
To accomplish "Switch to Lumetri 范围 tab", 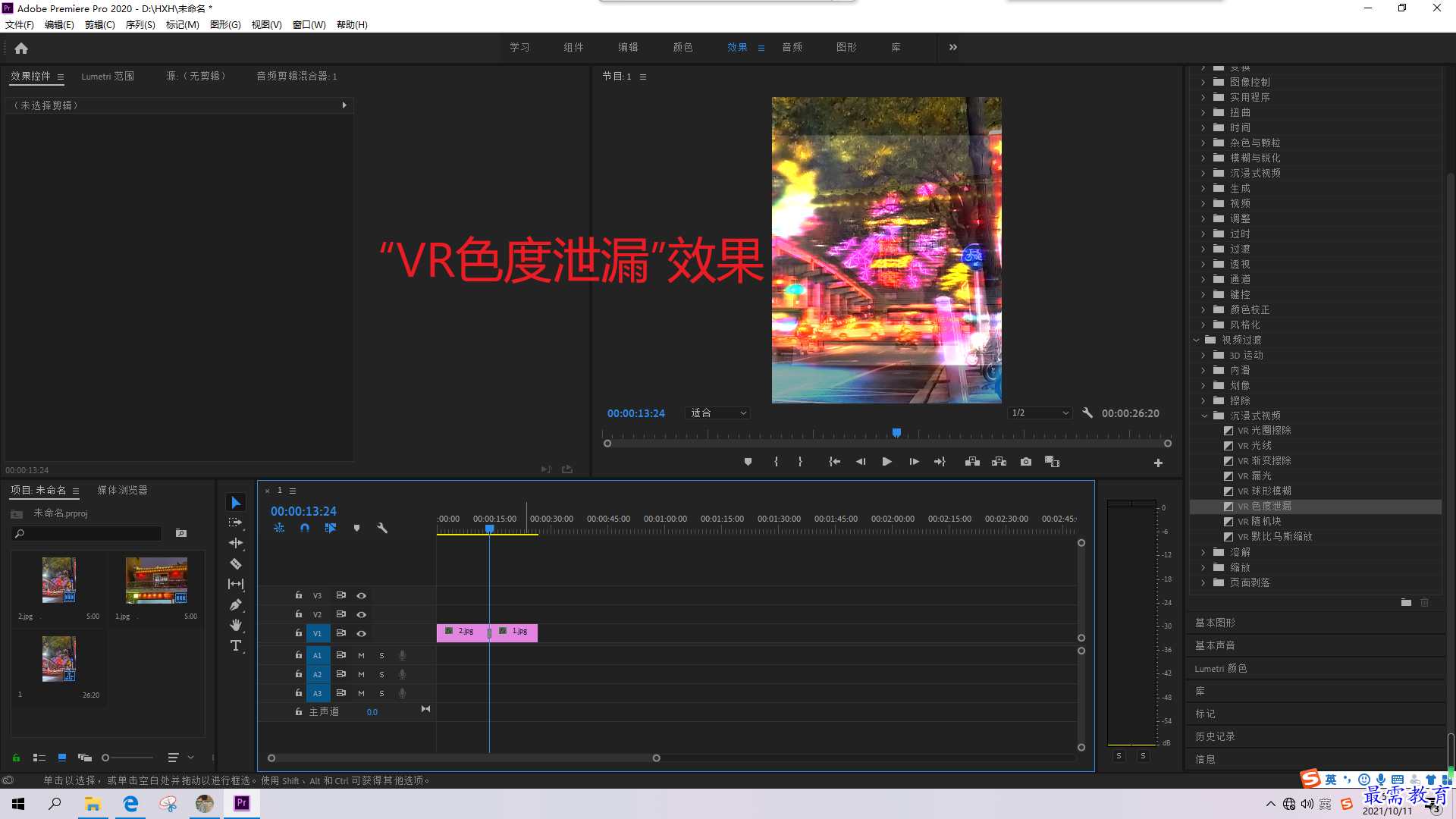I will click(x=108, y=76).
